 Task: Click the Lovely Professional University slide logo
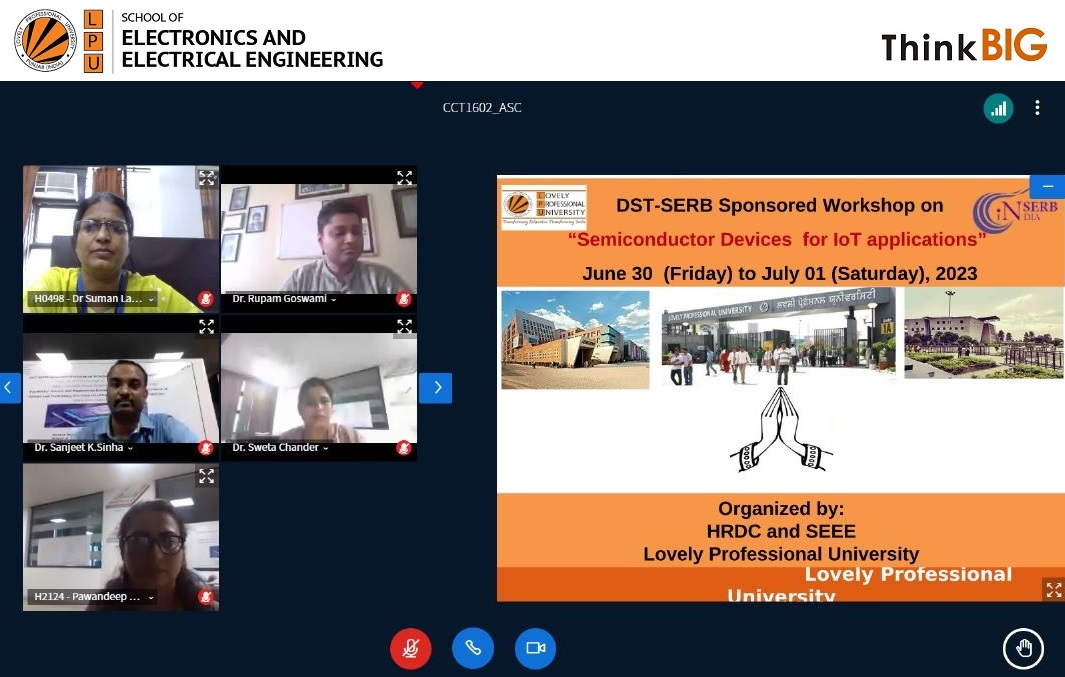(544, 208)
